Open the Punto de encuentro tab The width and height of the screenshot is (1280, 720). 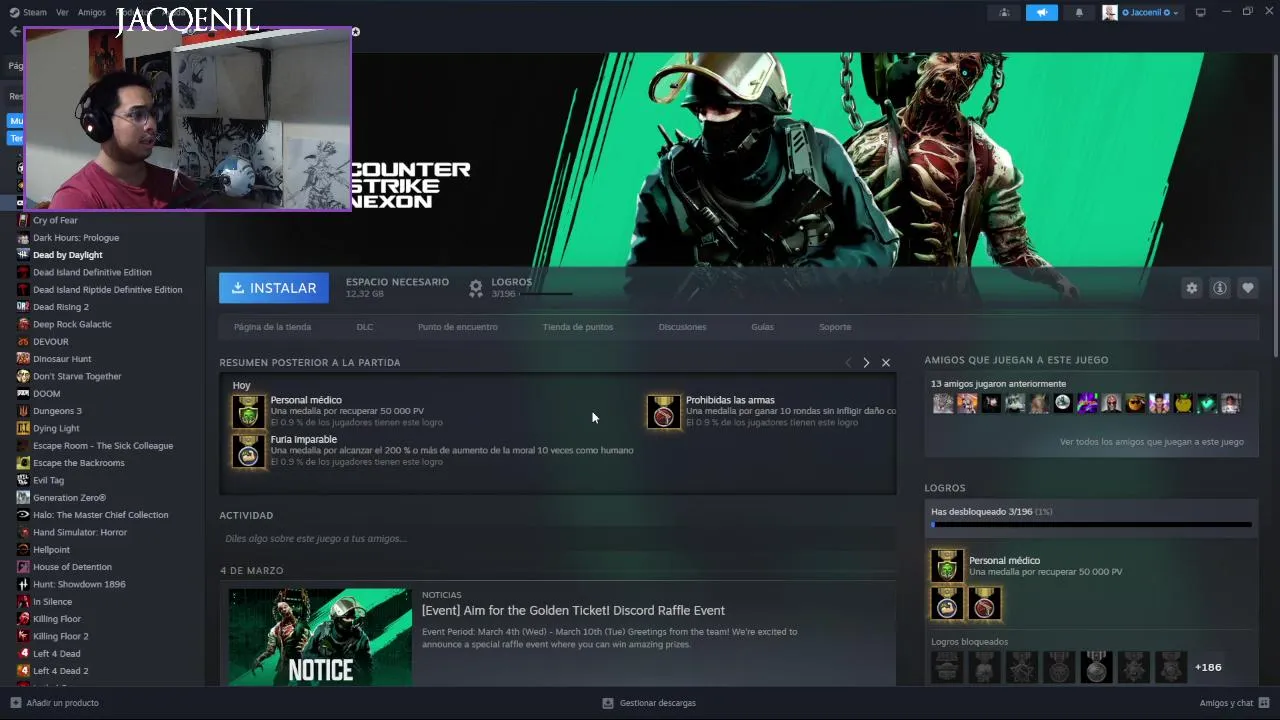click(457, 327)
